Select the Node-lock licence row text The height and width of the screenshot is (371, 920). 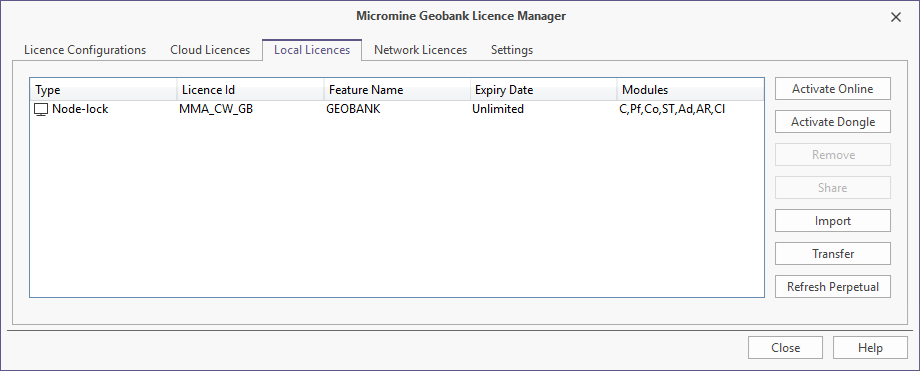[80, 109]
